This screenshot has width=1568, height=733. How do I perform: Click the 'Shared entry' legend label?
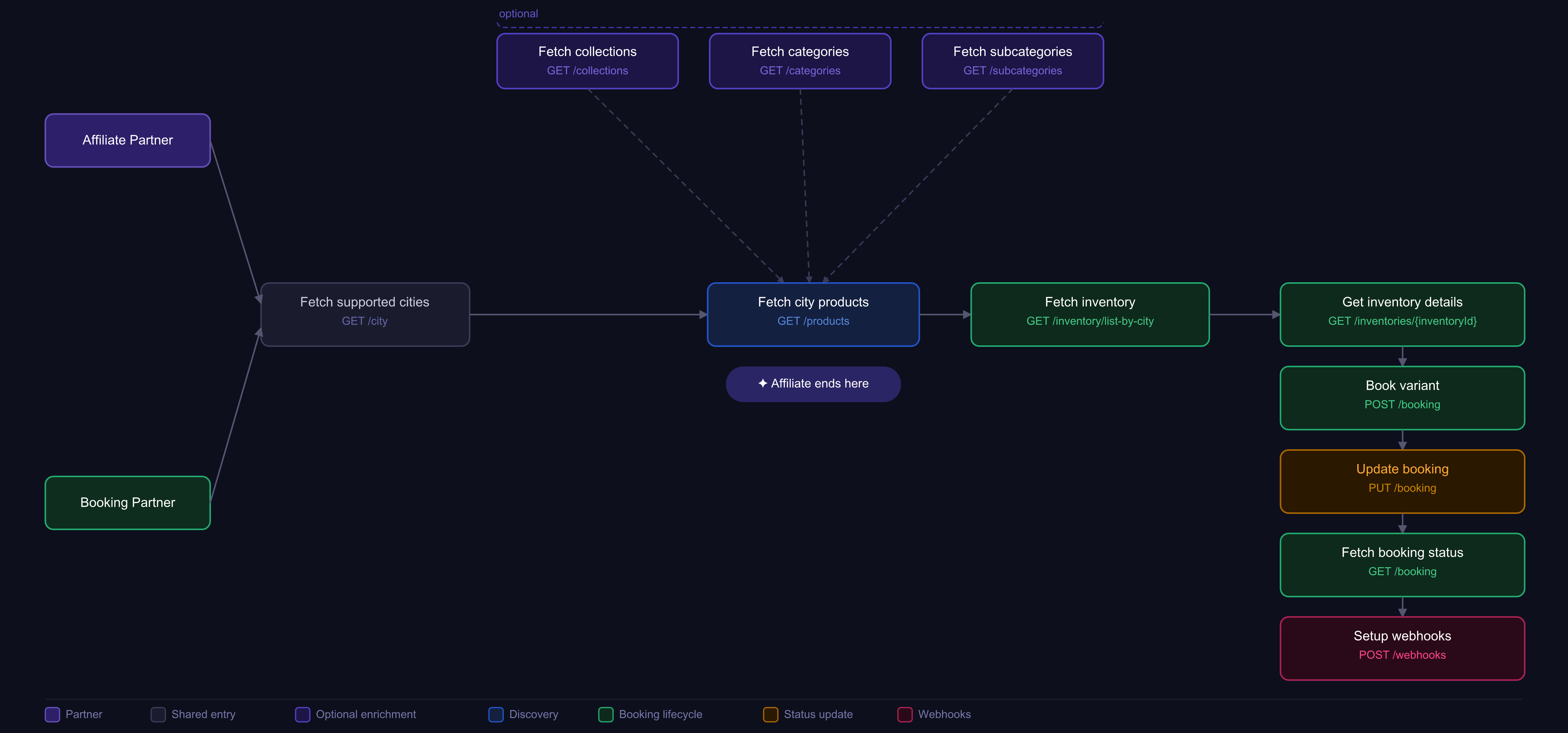click(x=203, y=714)
